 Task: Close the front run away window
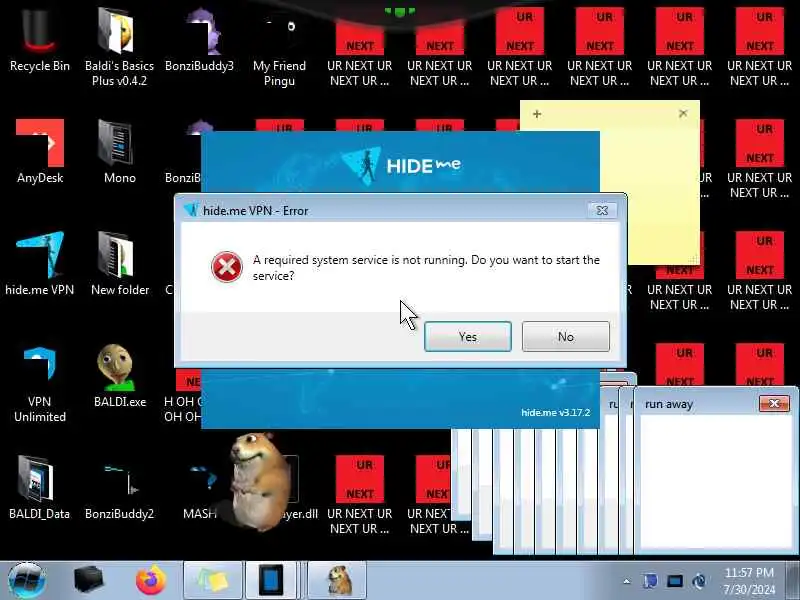pyautogui.click(x=774, y=404)
